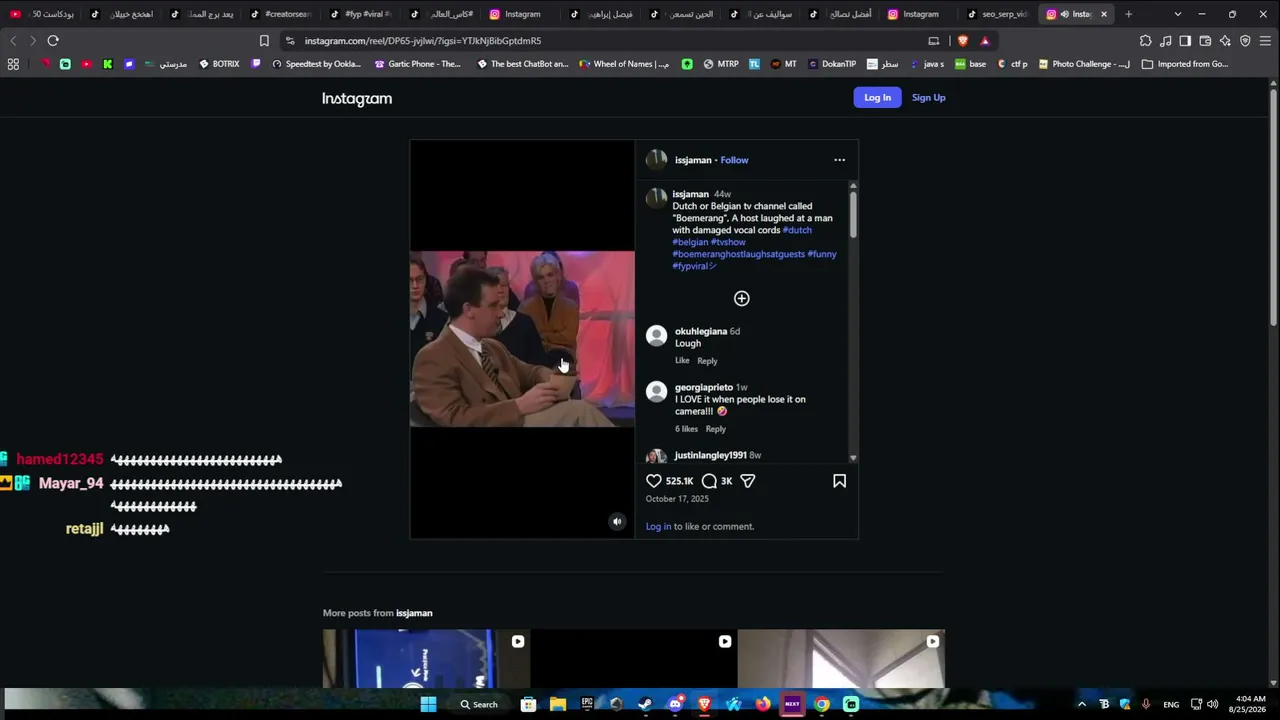Open the #boemeranghostlaughsatguests hashtag
This screenshot has height=720, width=1280.
[738, 254]
